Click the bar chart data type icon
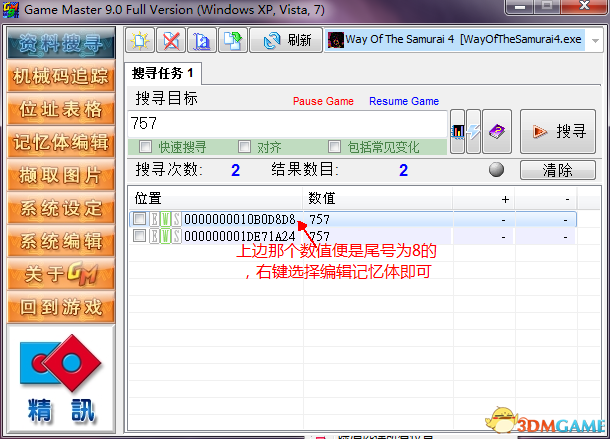 (458, 132)
